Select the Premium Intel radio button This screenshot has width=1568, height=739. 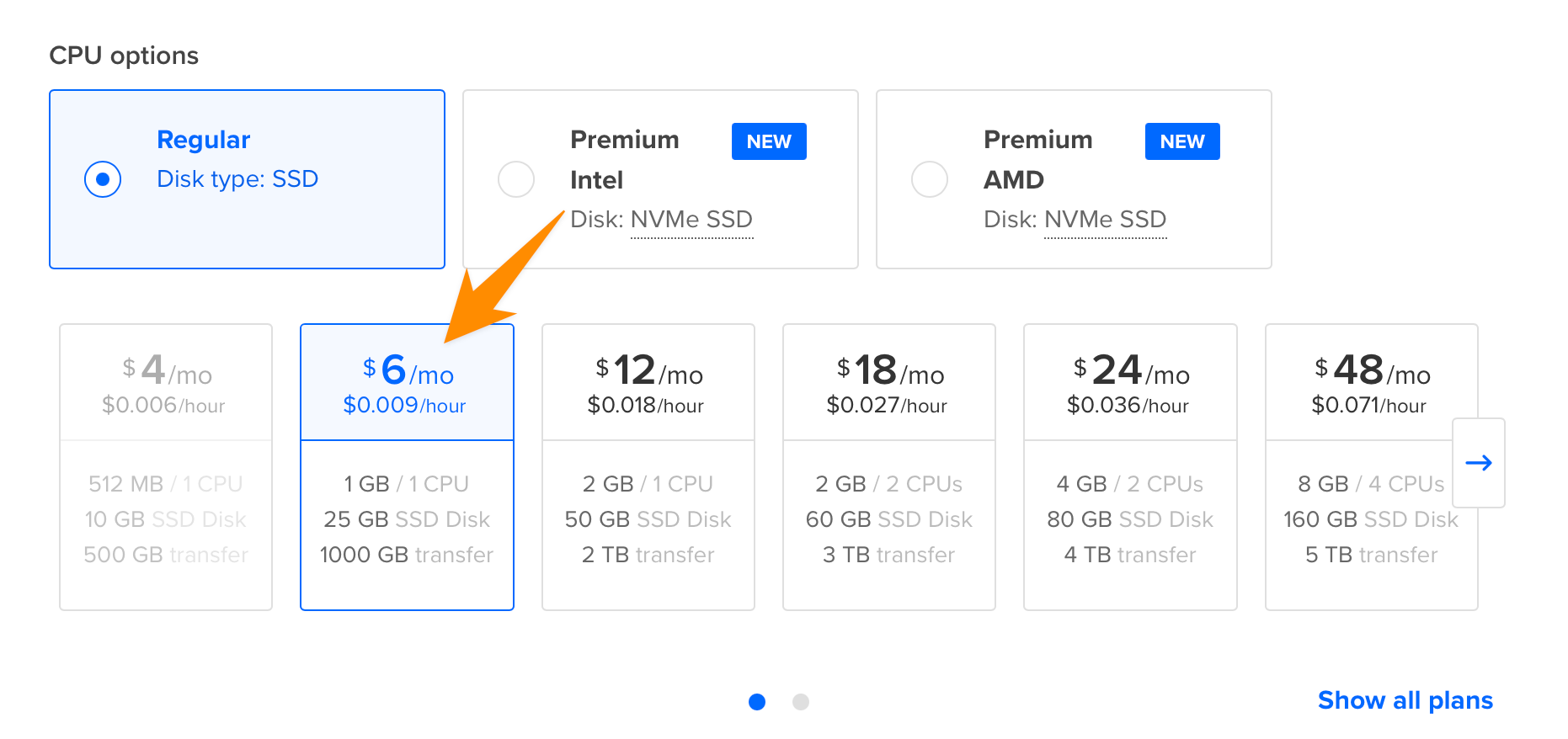[516, 179]
